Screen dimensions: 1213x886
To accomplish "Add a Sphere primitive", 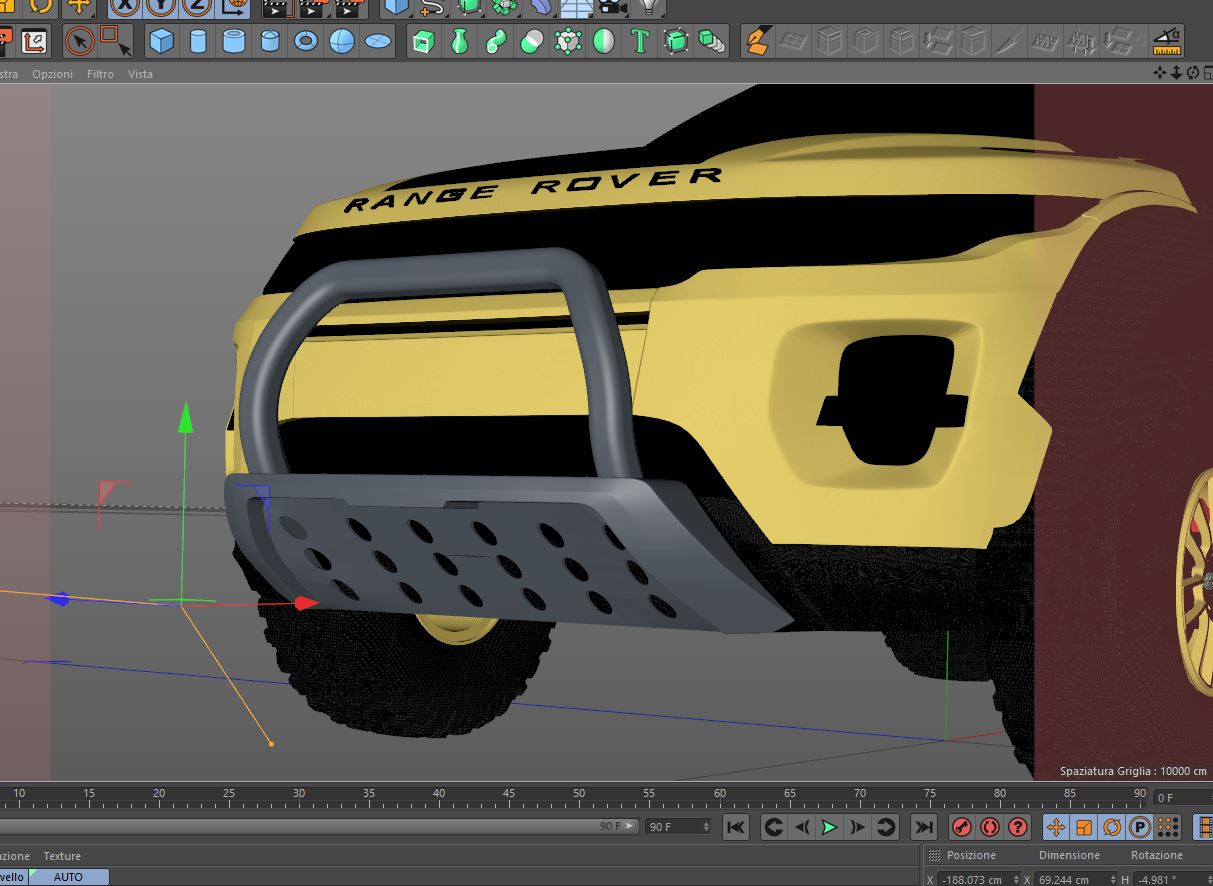I will click(x=342, y=42).
